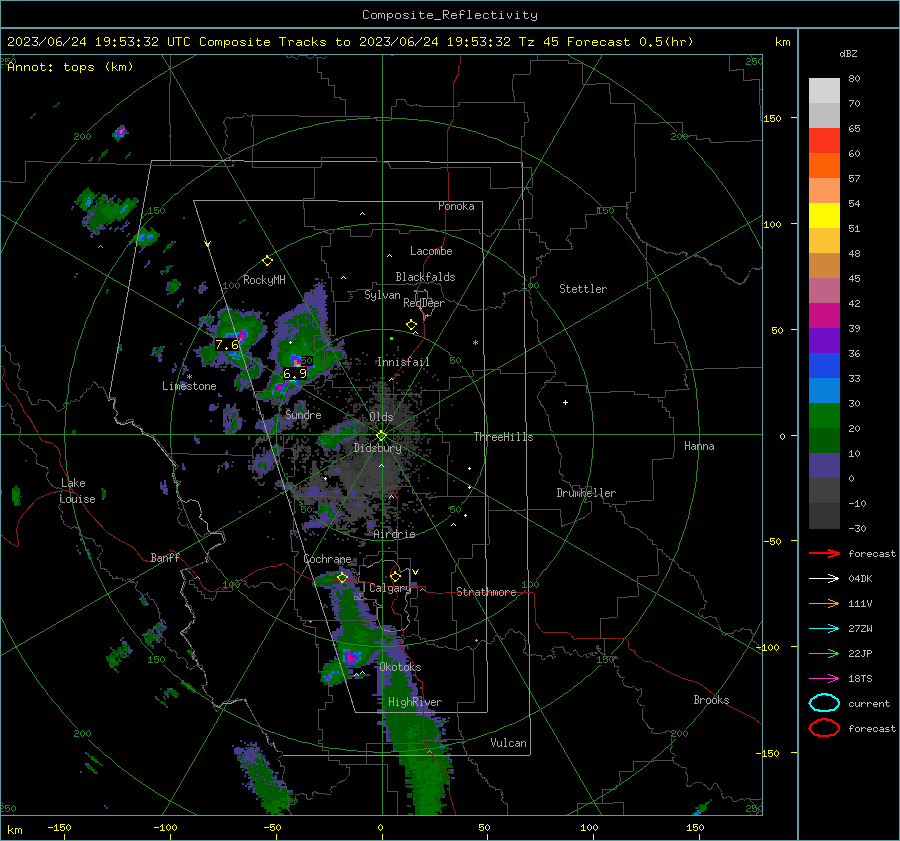Click the Vulcan town label
The width and height of the screenshot is (900, 841).
pyautogui.click(x=508, y=743)
